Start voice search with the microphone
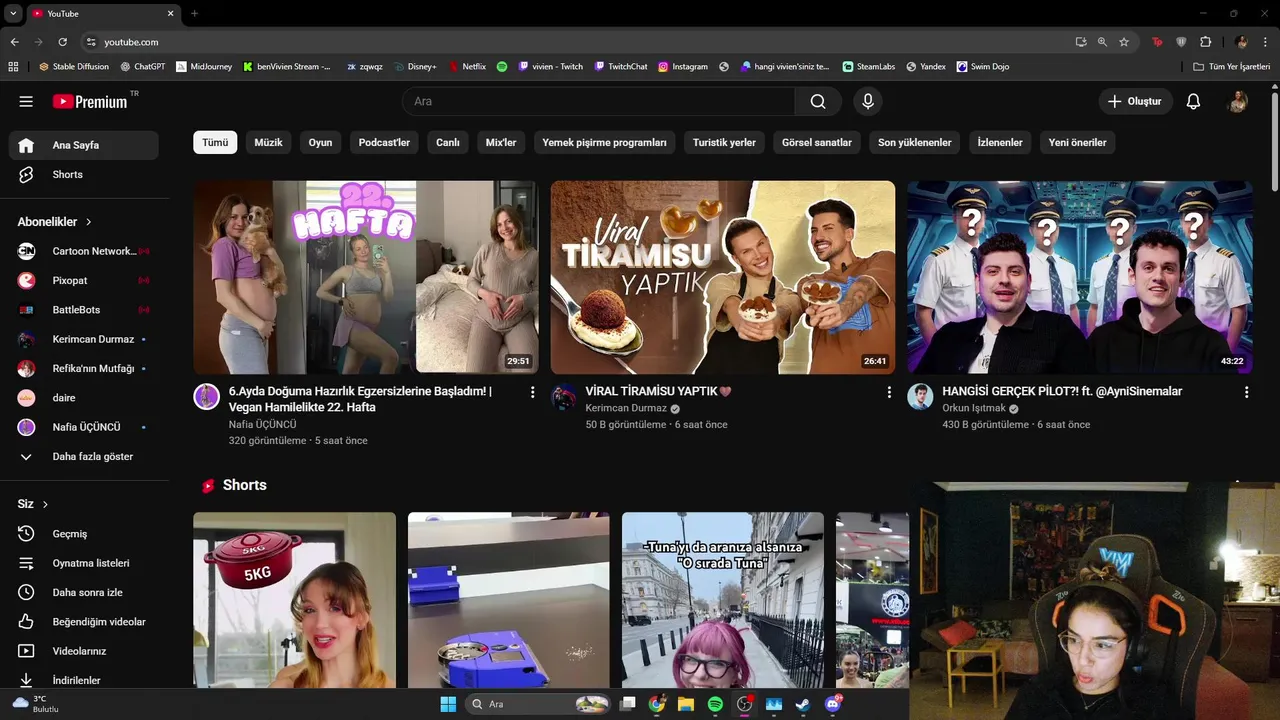This screenshot has height=720, width=1280. (868, 101)
